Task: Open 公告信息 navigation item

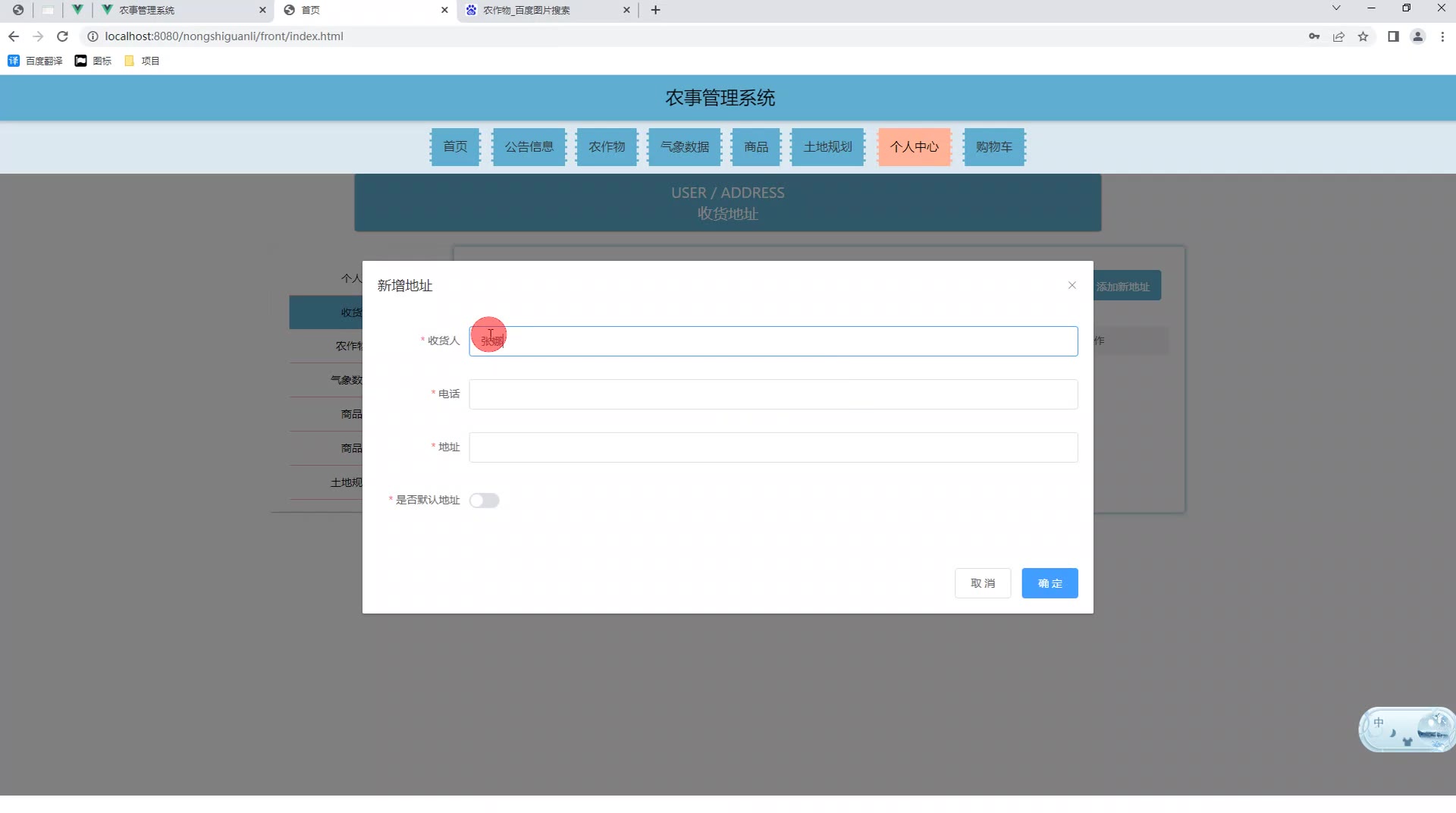Action: tap(529, 147)
